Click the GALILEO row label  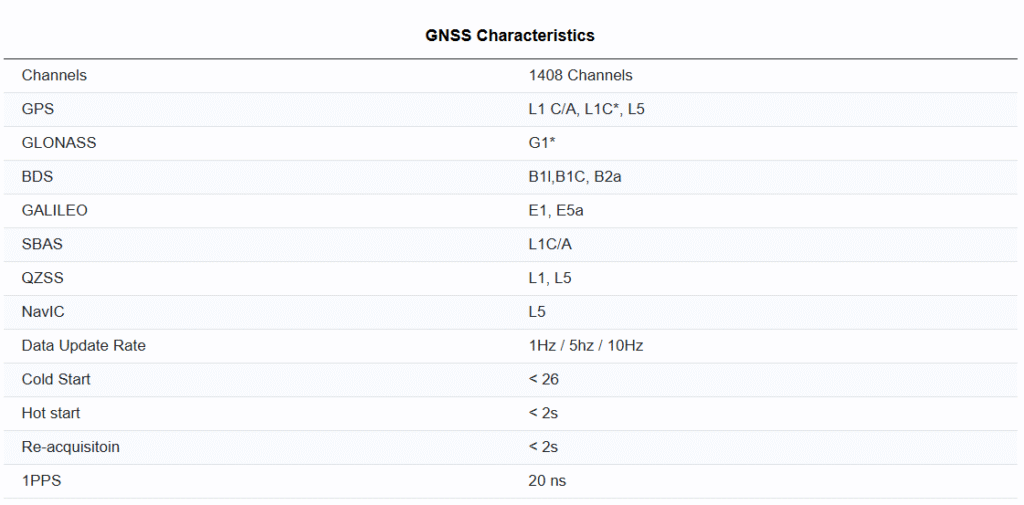[55, 211]
